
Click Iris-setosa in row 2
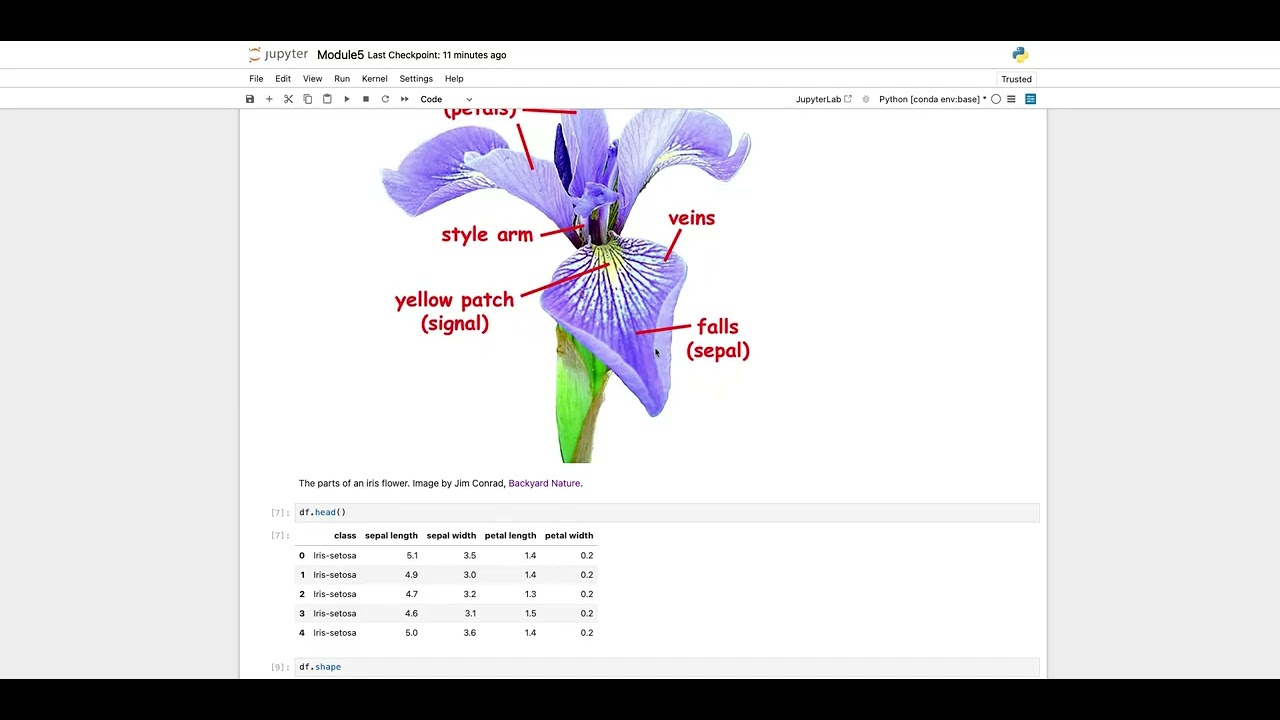point(334,594)
